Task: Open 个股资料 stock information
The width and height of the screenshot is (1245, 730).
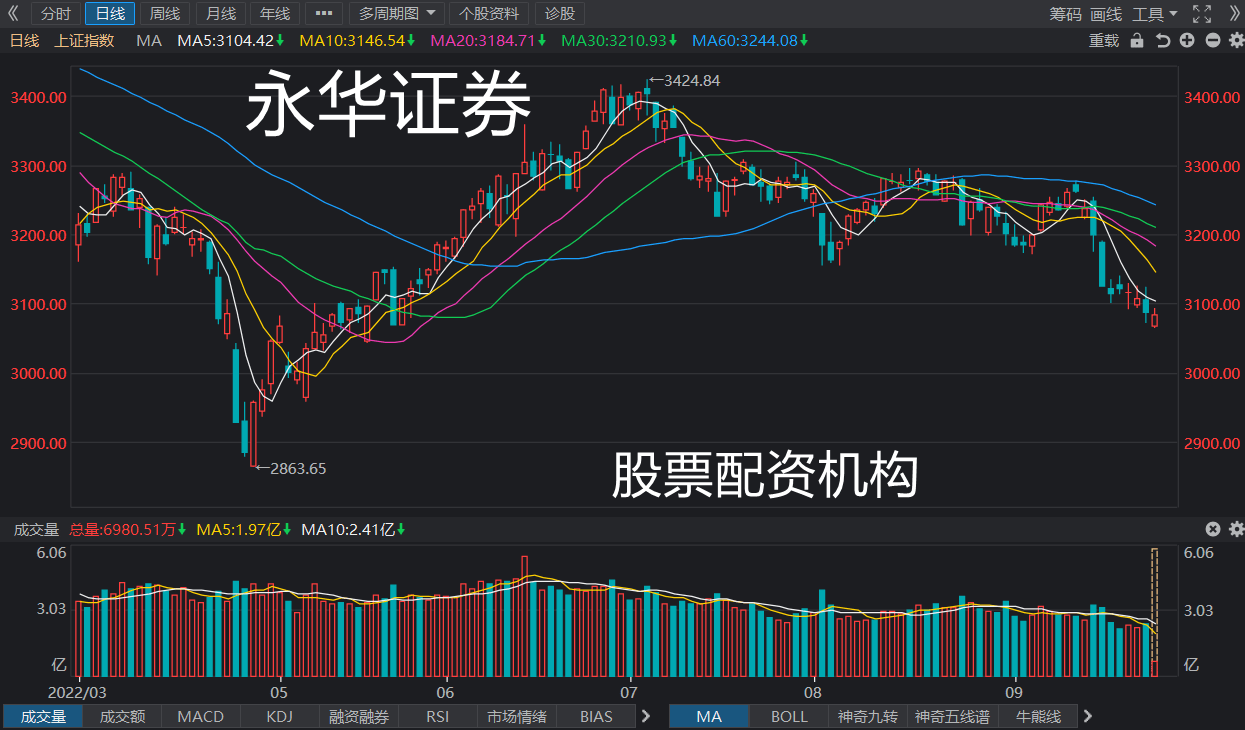Action: [489, 14]
